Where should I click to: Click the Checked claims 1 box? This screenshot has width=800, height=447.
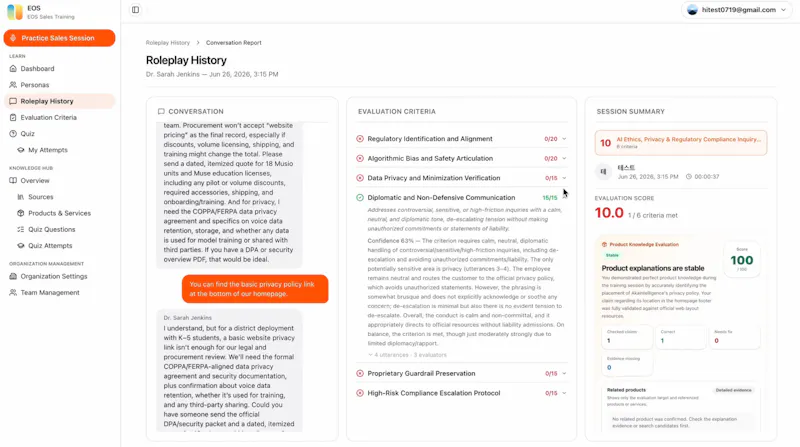point(626,337)
